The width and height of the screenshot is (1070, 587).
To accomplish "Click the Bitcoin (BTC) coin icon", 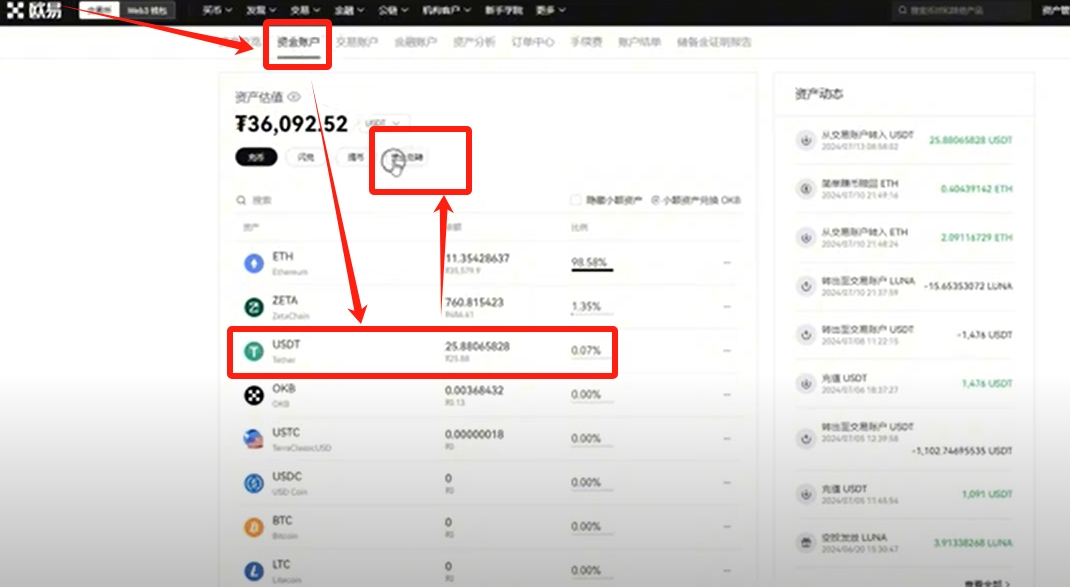I will point(254,527).
